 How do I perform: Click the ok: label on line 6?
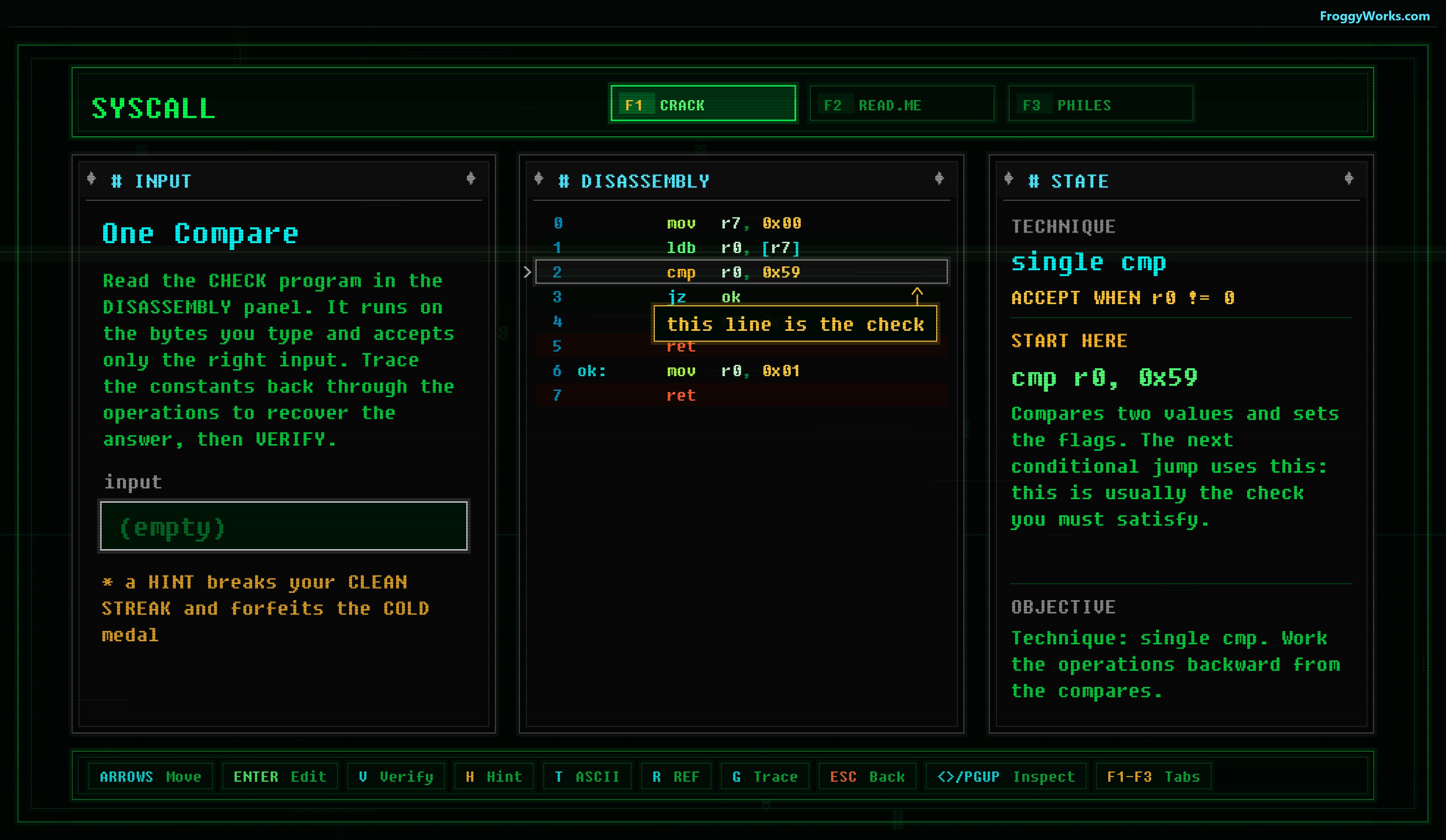pos(592,371)
